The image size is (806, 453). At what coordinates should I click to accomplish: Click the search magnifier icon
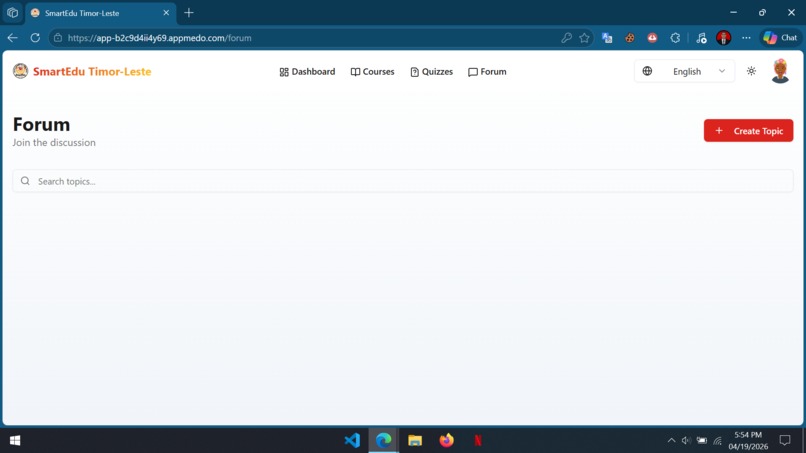(25, 181)
